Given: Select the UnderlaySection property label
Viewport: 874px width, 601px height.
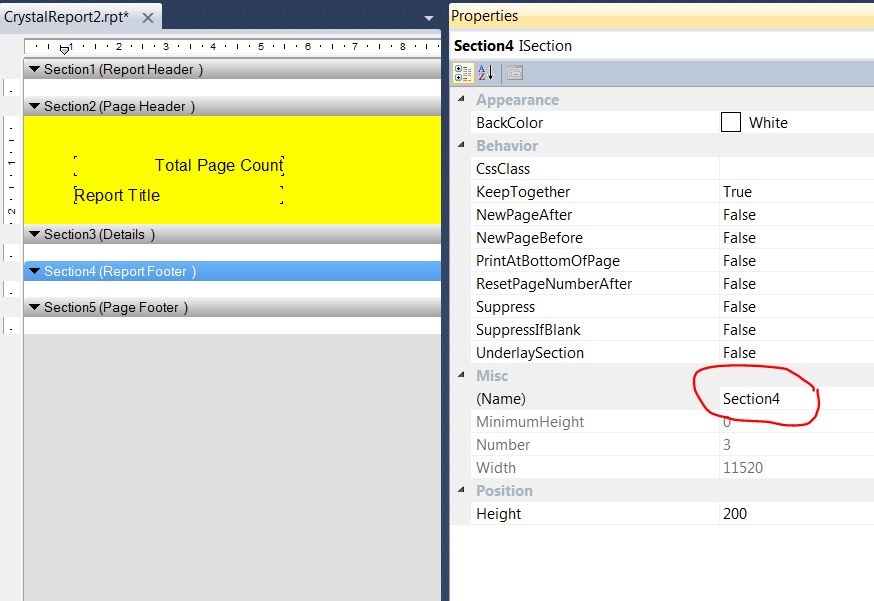Looking at the screenshot, I should (x=530, y=353).
